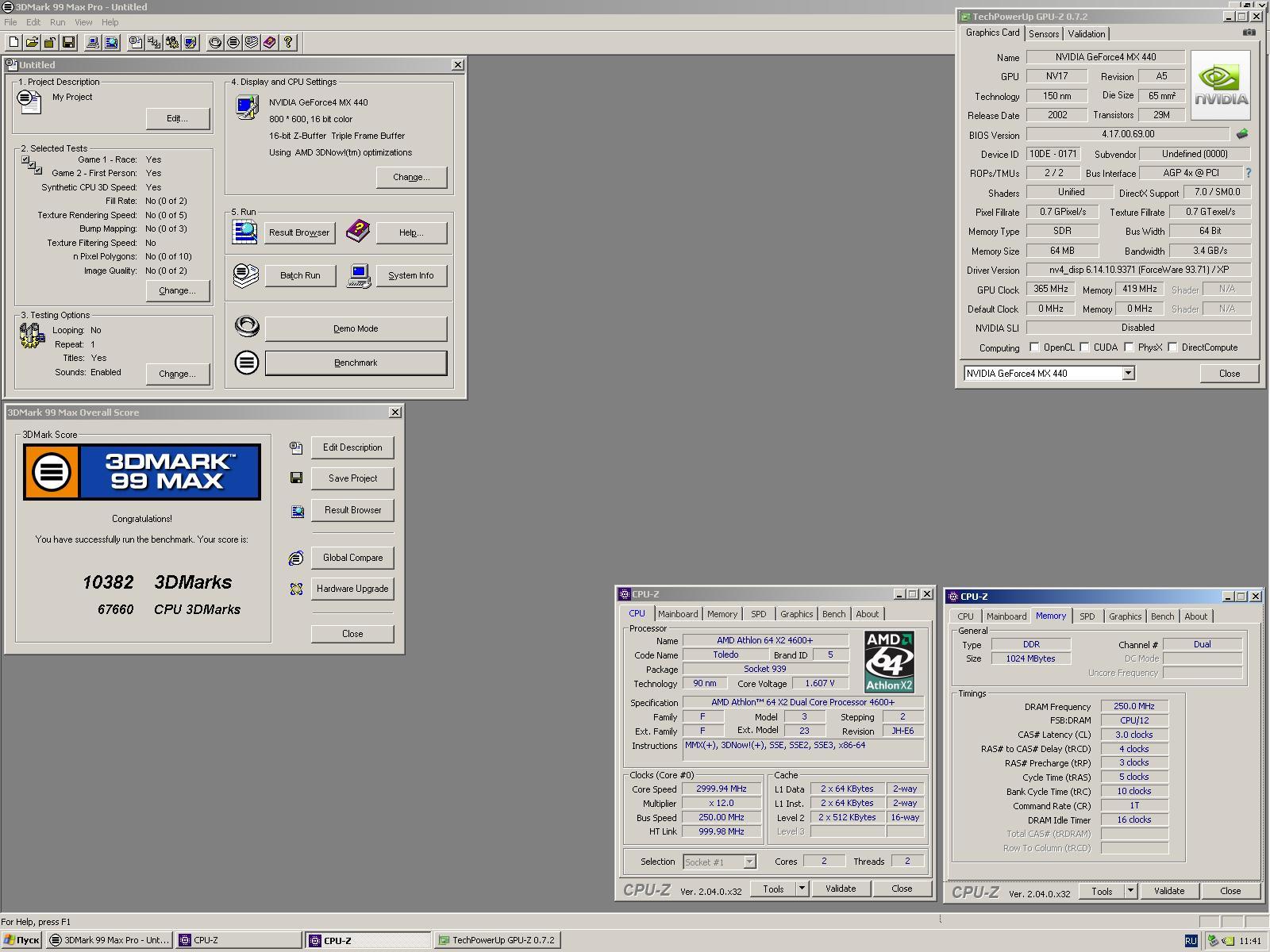Open the GPU selection dropdown in GPU-Z
1270x952 pixels.
click(1128, 373)
